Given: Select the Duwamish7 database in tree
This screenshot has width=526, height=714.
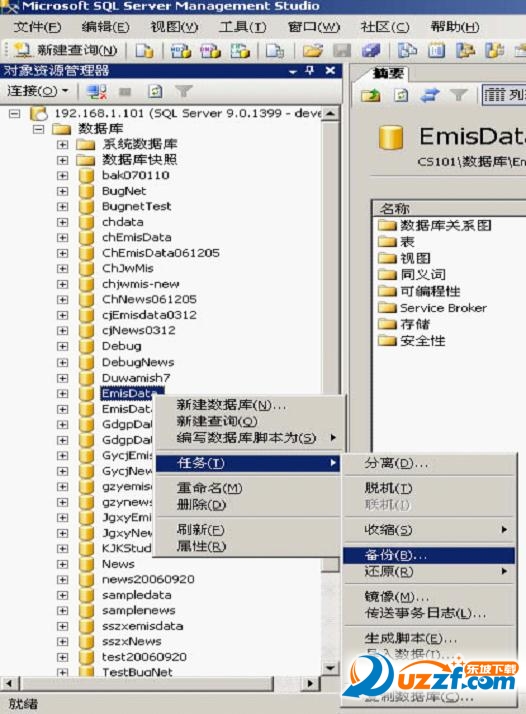Looking at the screenshot, I should point(136,378).
